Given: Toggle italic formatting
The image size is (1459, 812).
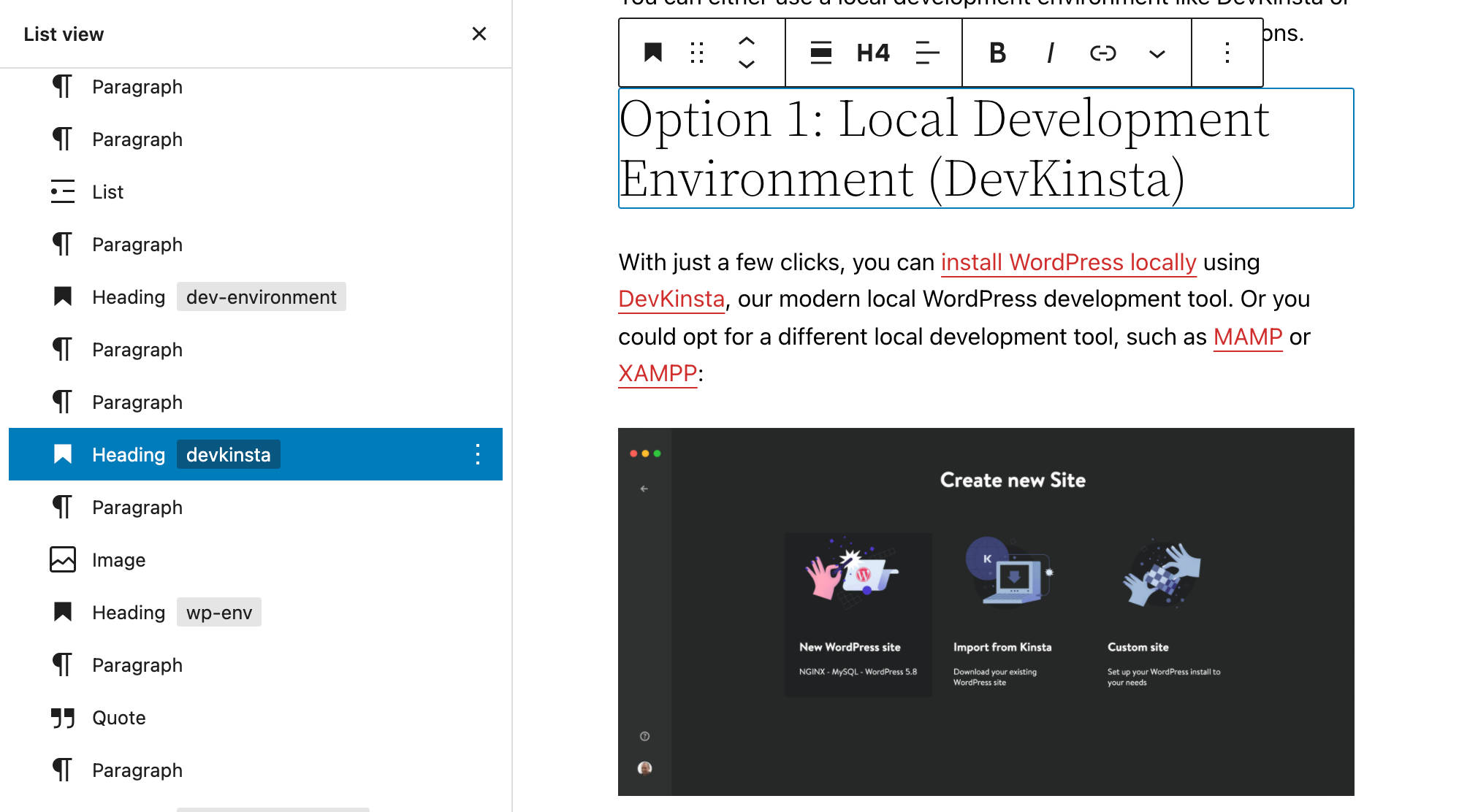Looking at the screenshot, I should 1050,53.
